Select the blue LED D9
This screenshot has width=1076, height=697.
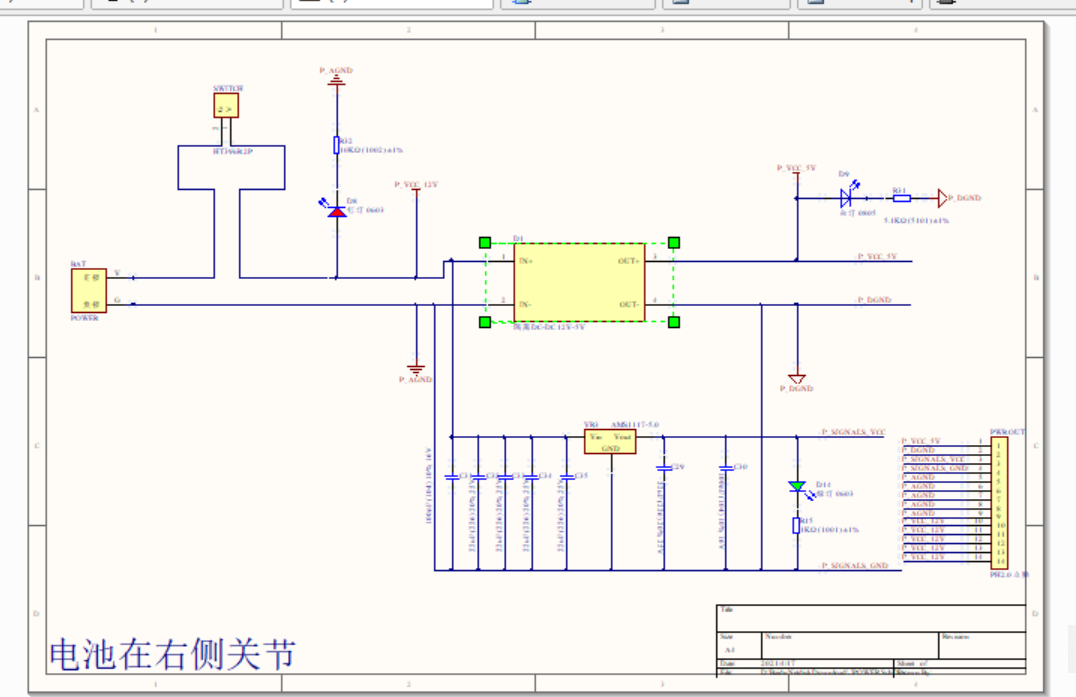tap(846, 198)
